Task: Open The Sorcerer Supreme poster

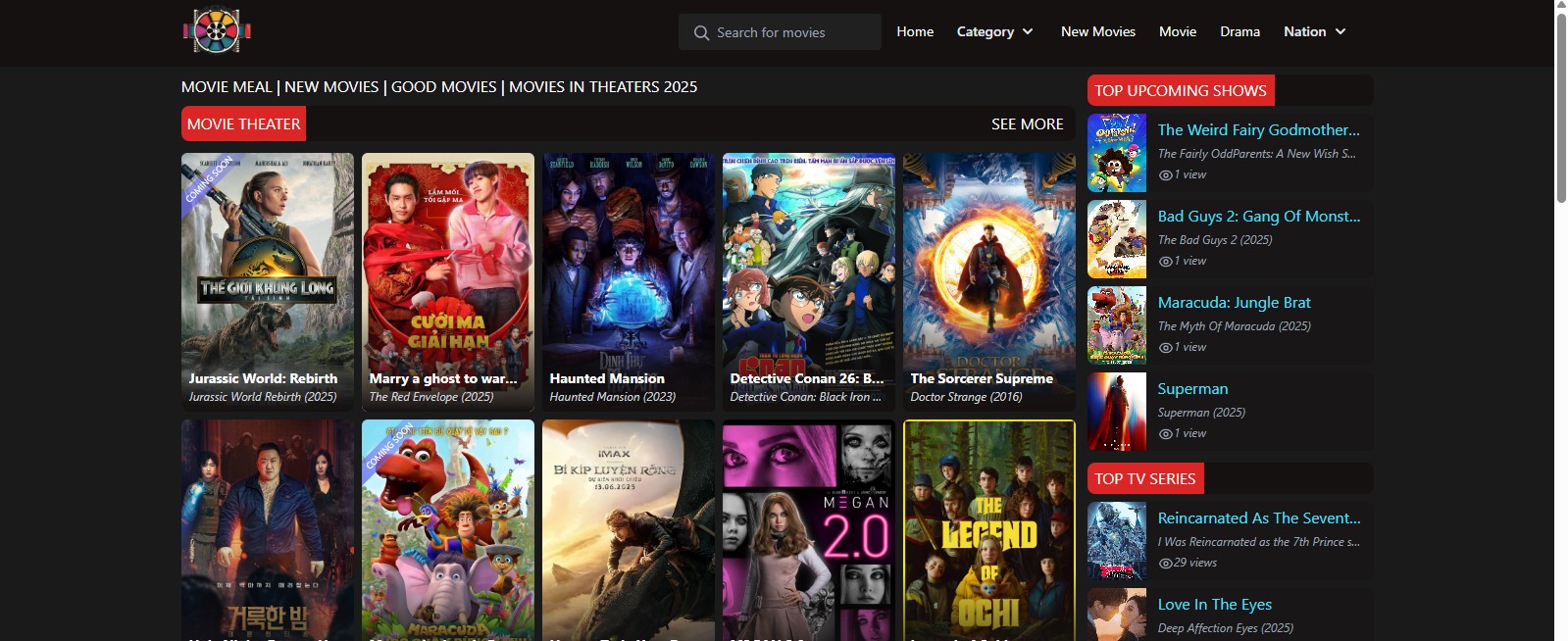Action: (989, 281)
